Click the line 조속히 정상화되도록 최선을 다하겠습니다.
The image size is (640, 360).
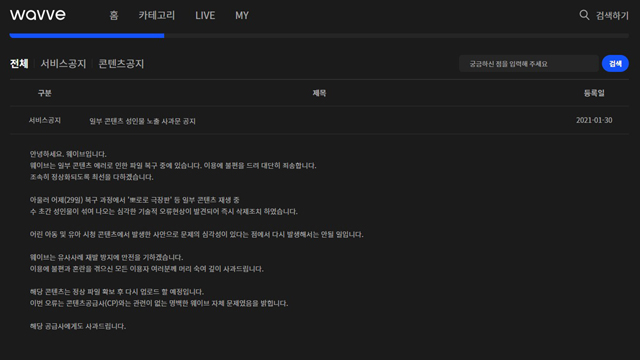click(91, 177)
